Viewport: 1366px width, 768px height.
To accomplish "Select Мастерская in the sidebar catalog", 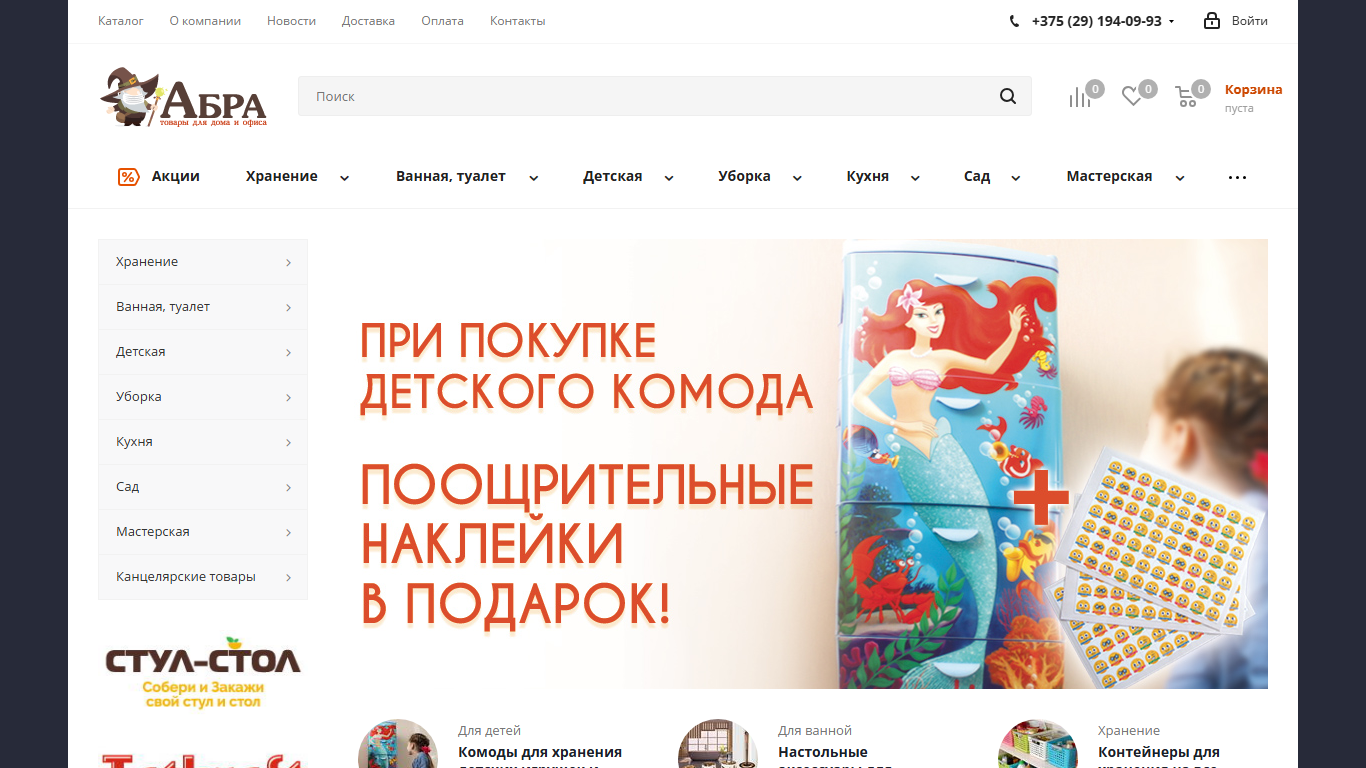I will pyautogui.click(x=203, y=532).
